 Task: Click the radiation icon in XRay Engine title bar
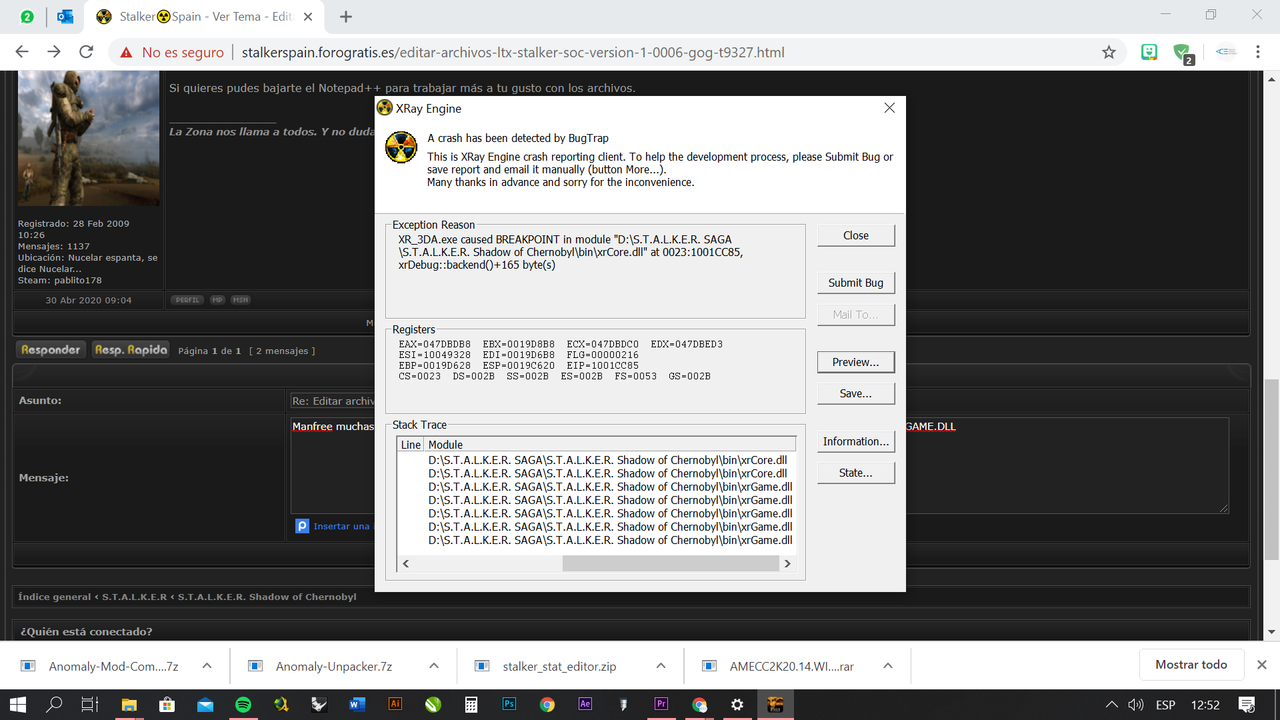[384, 108]
